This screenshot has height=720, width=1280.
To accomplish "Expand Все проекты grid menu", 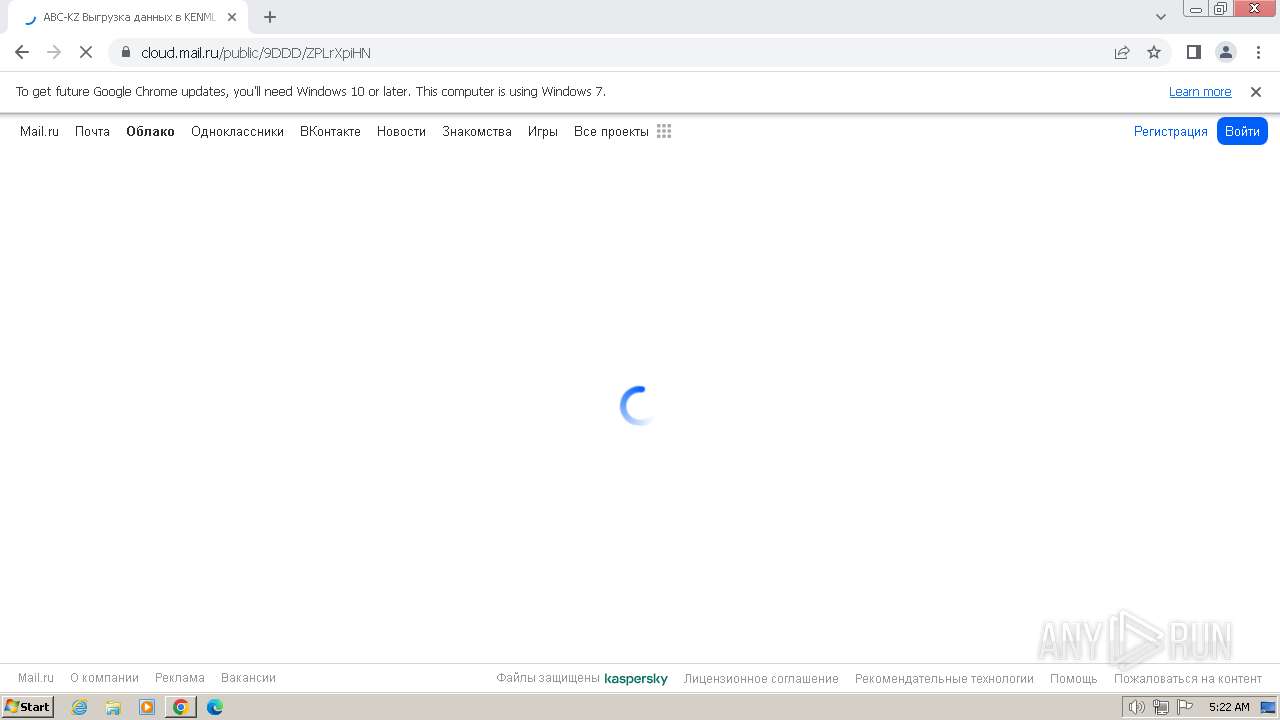I will click(622, 131).
